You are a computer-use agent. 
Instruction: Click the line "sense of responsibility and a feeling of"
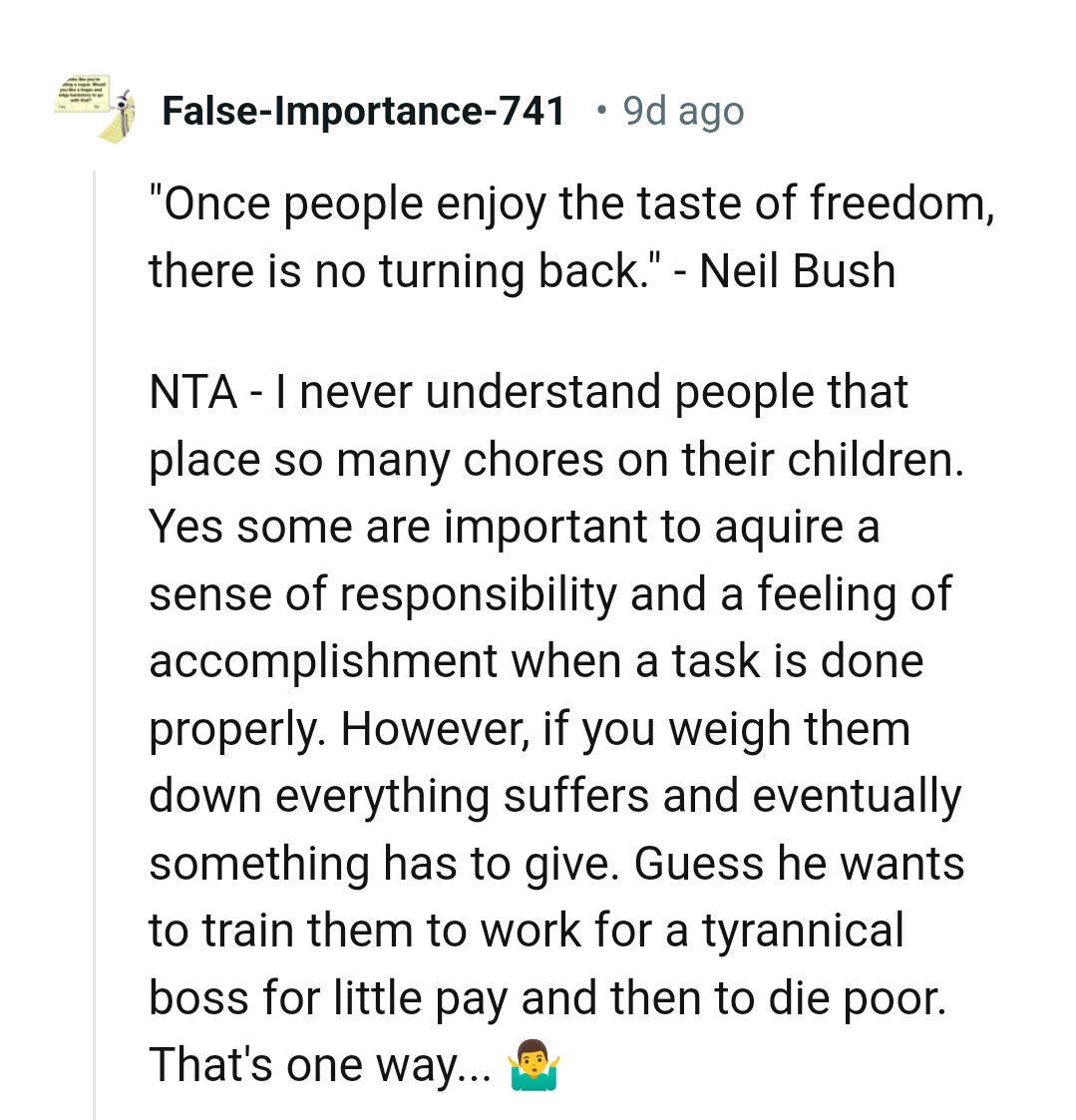549,594
